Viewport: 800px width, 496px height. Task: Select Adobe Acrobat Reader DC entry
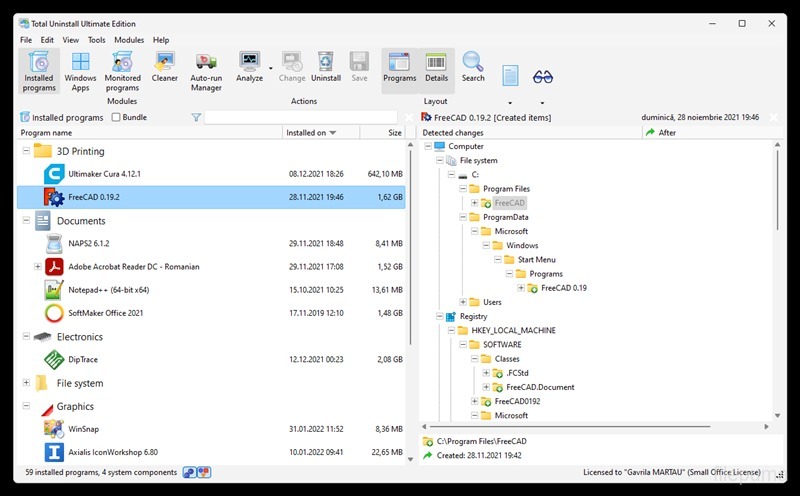pyautogui.click(x=133, y=267)
